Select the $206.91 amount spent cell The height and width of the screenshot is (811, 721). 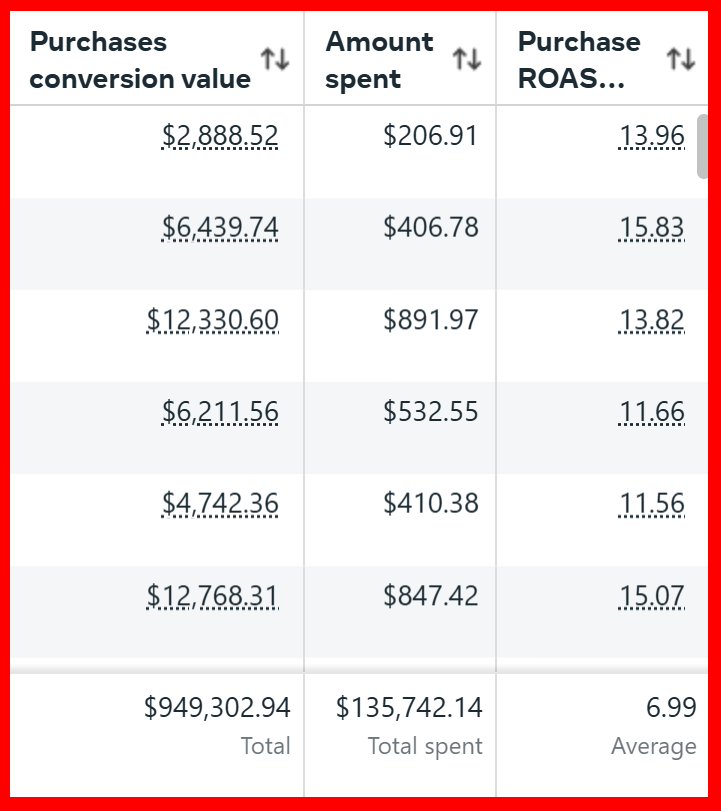pyautogui.click(x=431, y=136)
